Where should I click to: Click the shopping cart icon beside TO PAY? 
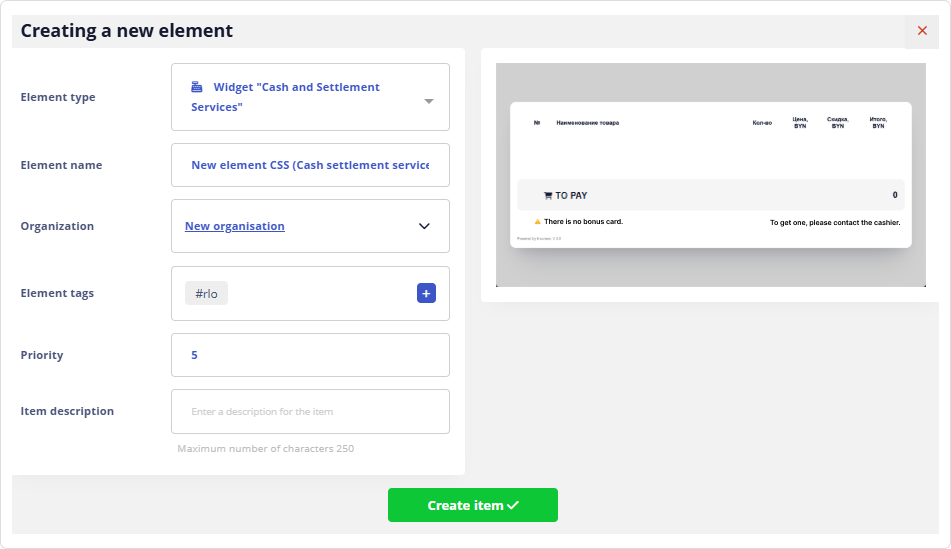tap(548, 196)
